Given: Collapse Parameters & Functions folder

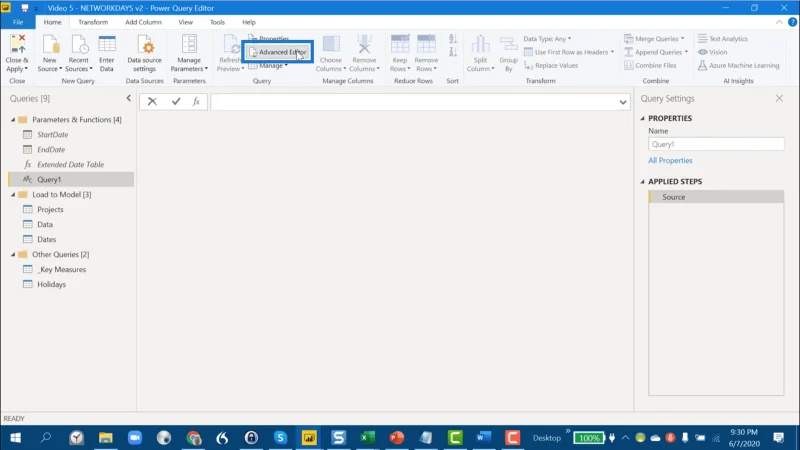Looking at the screenshot, I should [x=13, y=119].
